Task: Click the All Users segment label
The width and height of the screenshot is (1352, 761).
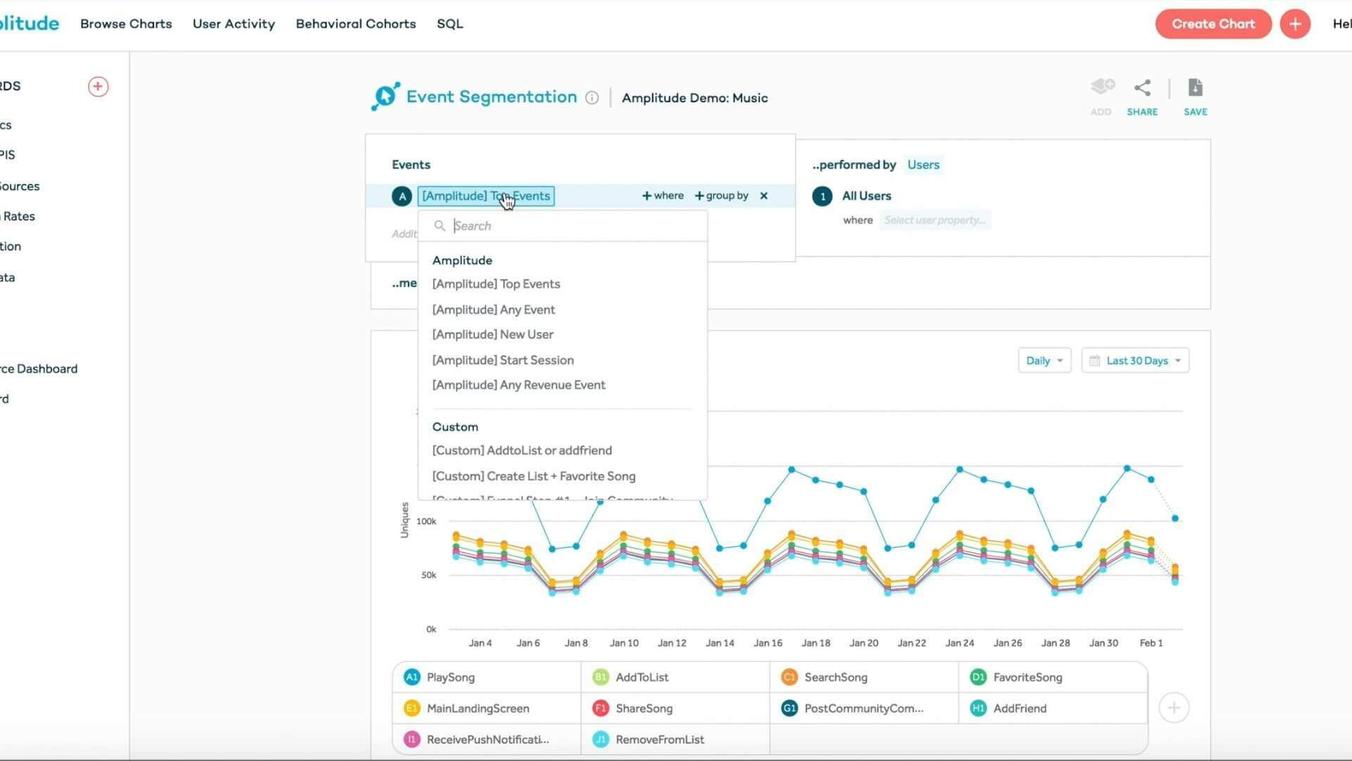Action: [866, 196]
